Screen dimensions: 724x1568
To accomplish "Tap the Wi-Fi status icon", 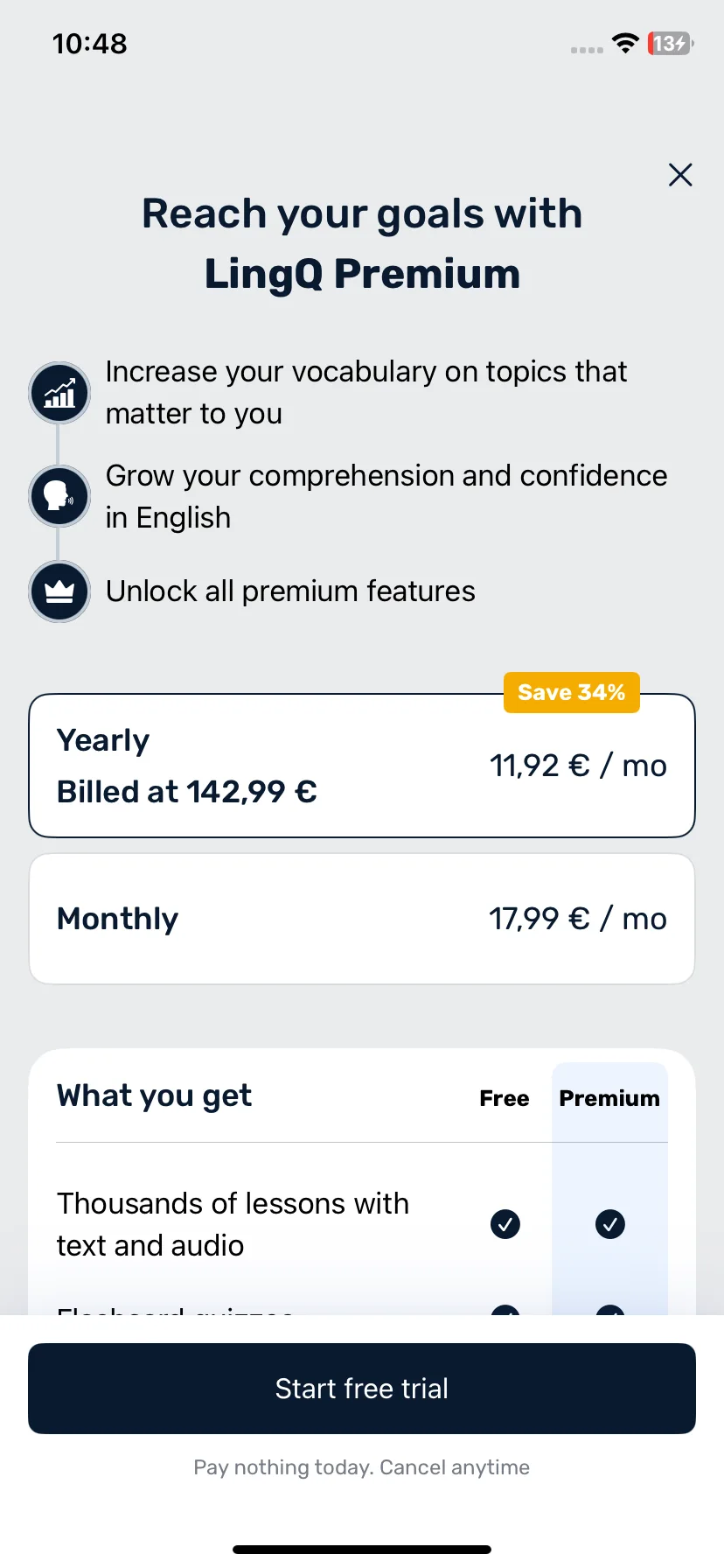I will [x=625, y=43].
